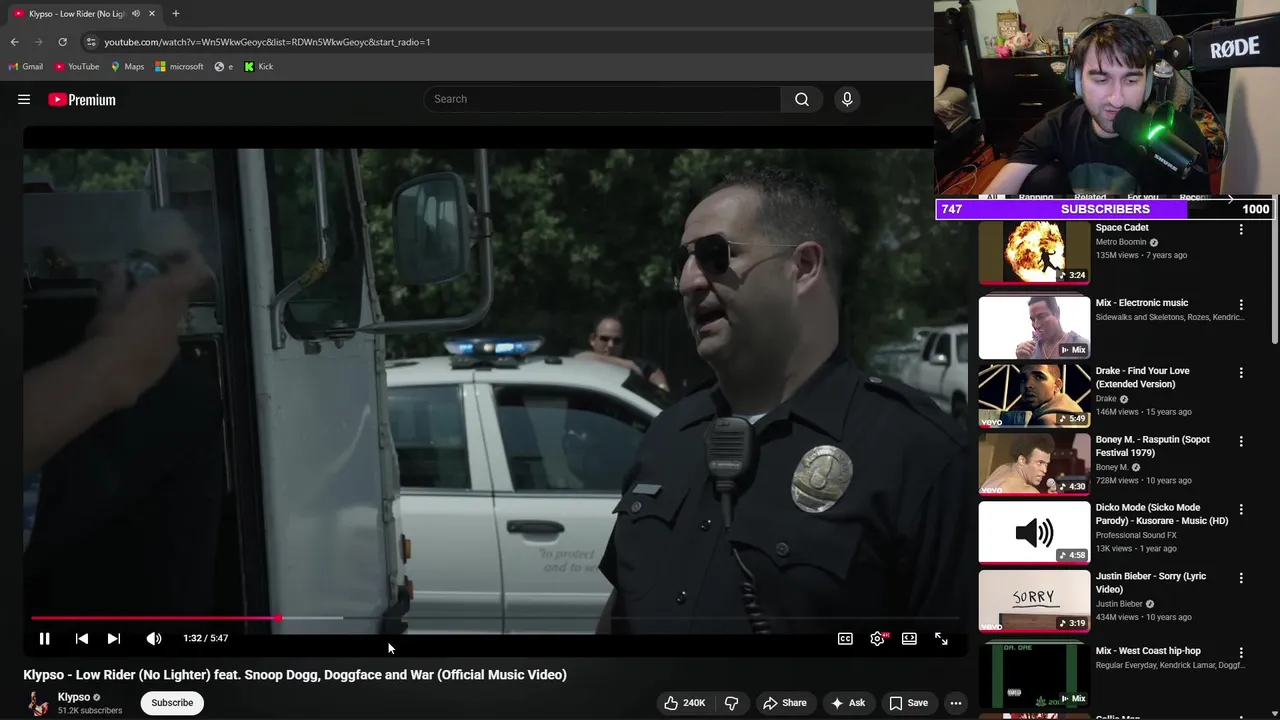Click the search magnifier button

[802, 99]
